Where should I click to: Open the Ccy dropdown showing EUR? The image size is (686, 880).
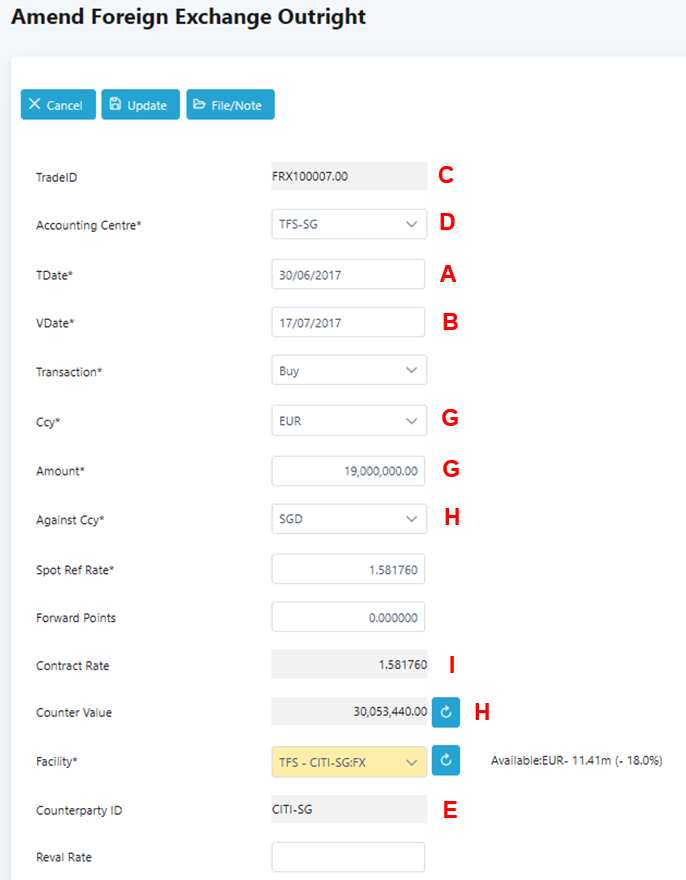(349, 421)
